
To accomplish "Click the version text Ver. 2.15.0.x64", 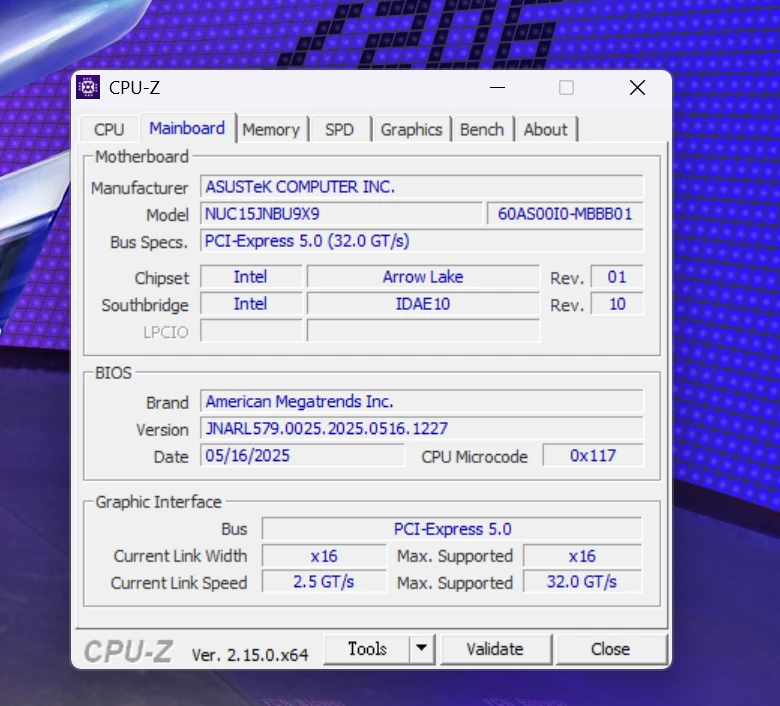I will [250, 655].
